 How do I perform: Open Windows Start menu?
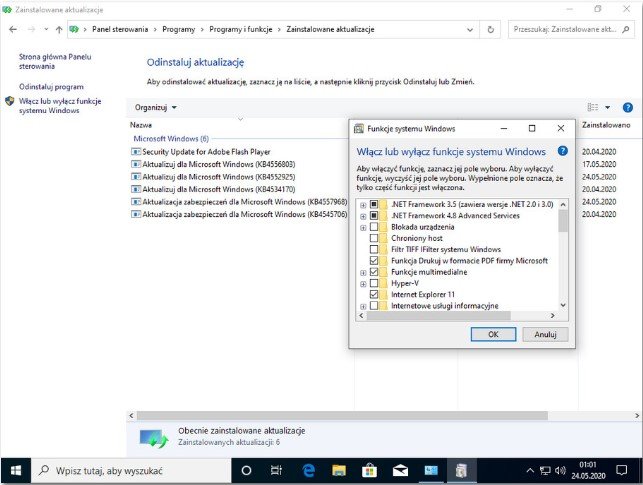(x=16, y=471)
